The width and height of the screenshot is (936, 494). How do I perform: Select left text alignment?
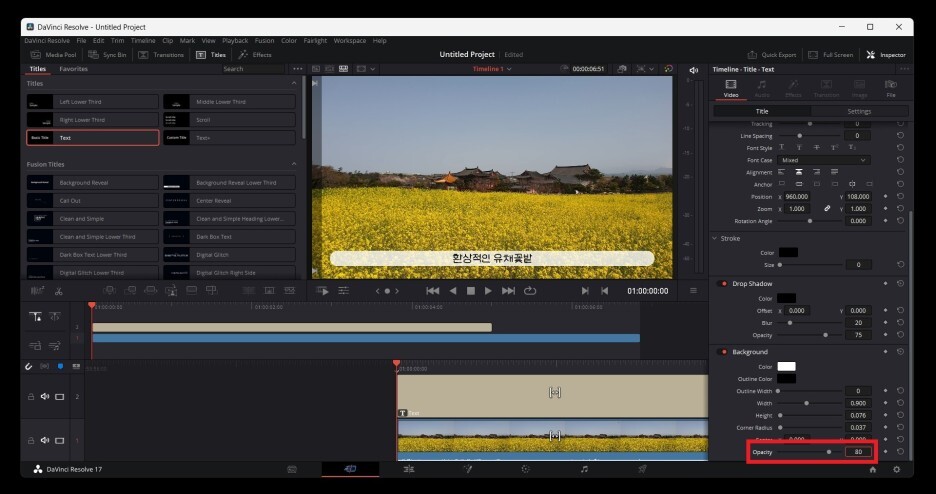pyautogui.click(x=781, y=172)
